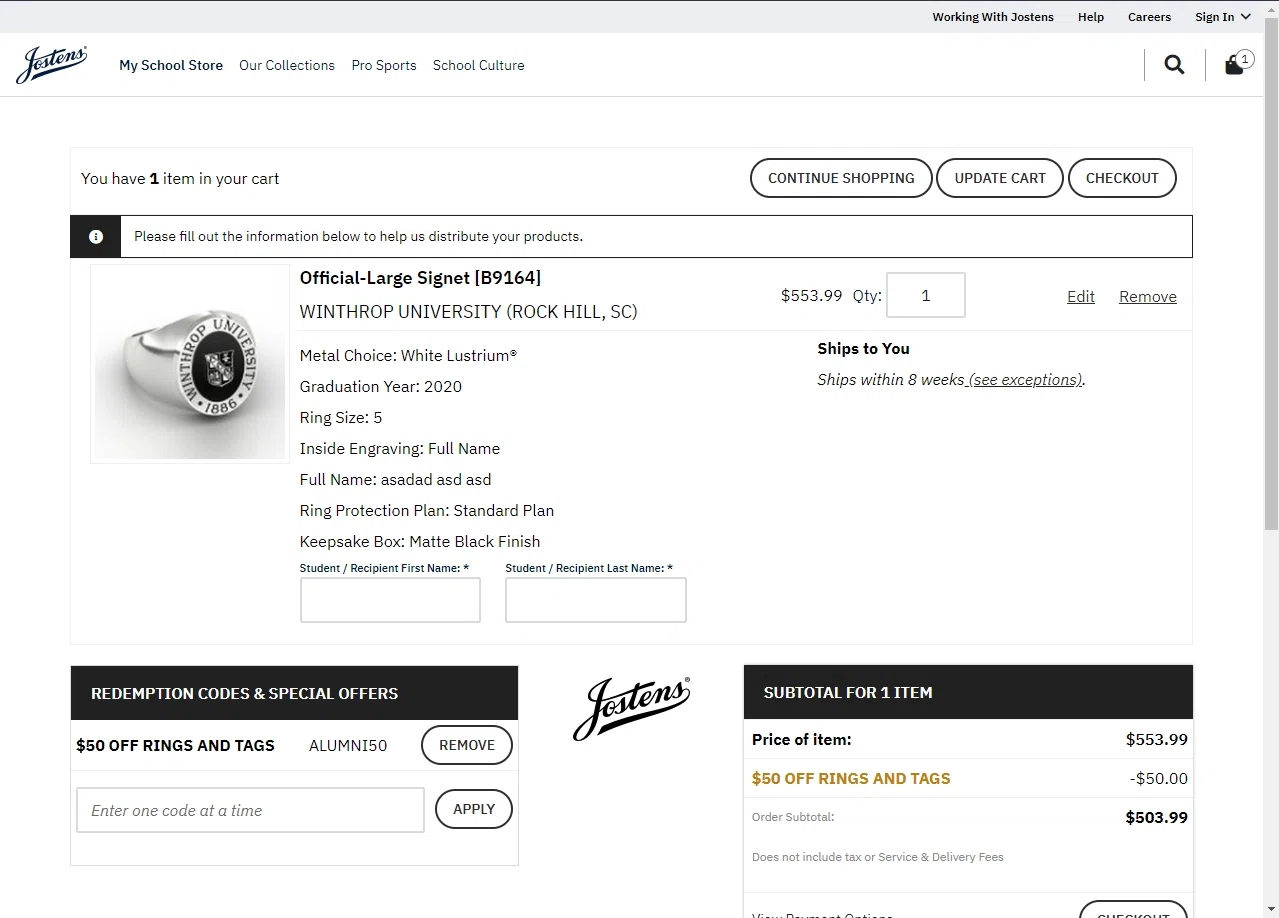Click the Full Name: asadad asd asd text

coord(396,479)
